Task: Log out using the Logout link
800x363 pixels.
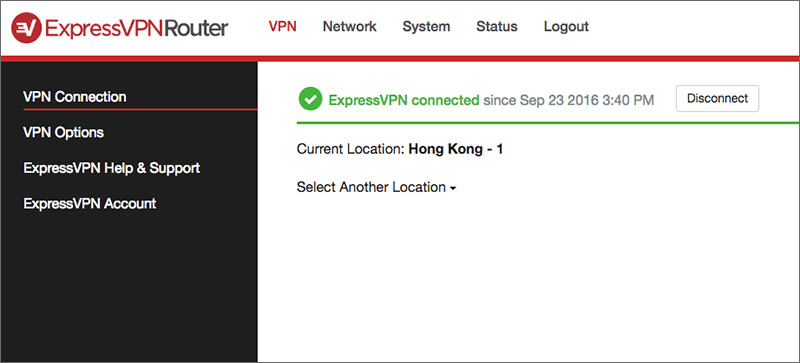Action: tap(566, 27)
